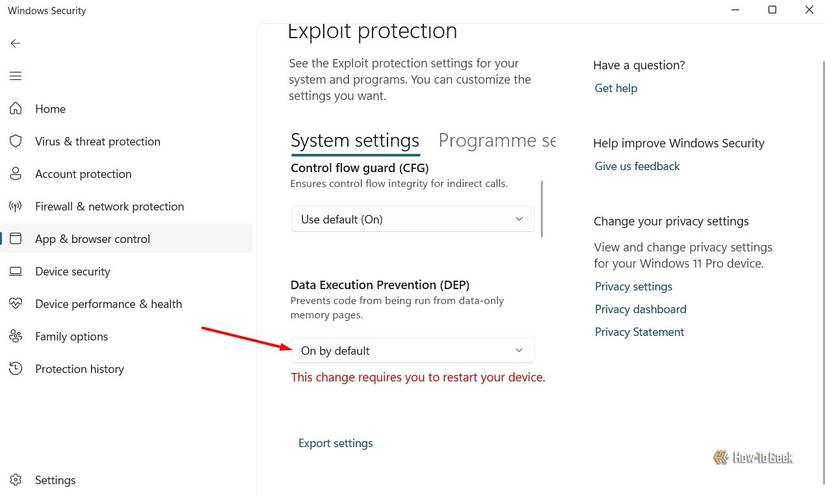Open the hamburger navigation menu
Screen dimensions: 825x495
click(x=15, y=76)
